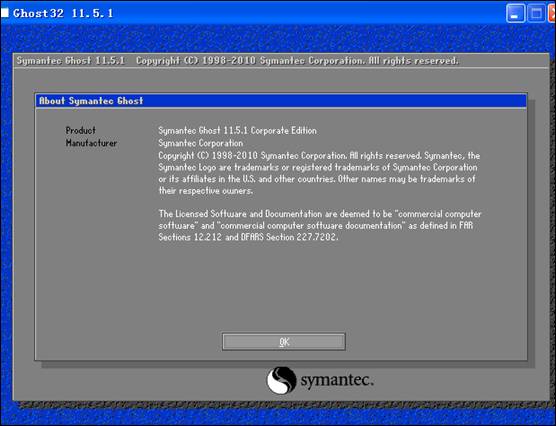Image resolution: width=556 pixels, height=426 pixels.
Task: Click the OK button in About dialog
Action: 284,342
